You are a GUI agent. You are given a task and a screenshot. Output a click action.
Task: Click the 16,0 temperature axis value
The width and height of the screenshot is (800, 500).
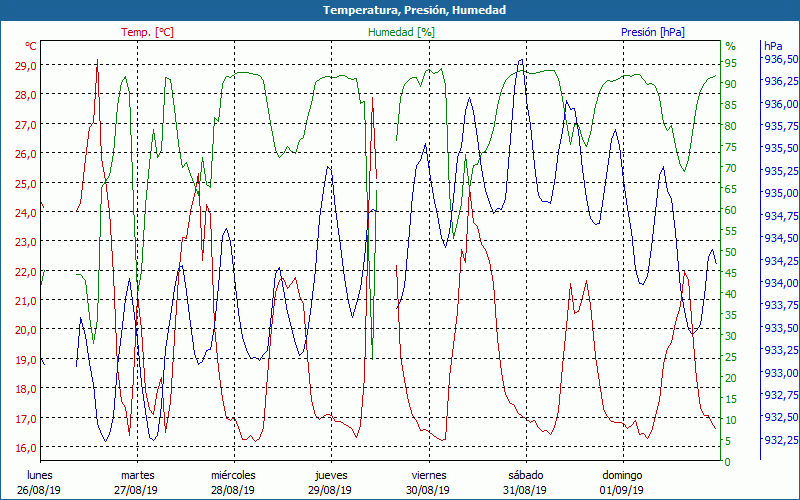point(26,447)
